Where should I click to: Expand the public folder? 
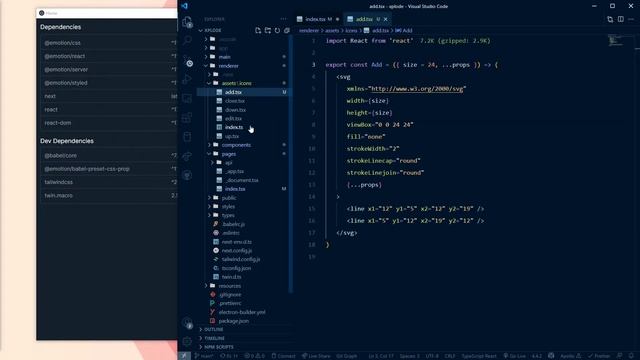[229, 198]
